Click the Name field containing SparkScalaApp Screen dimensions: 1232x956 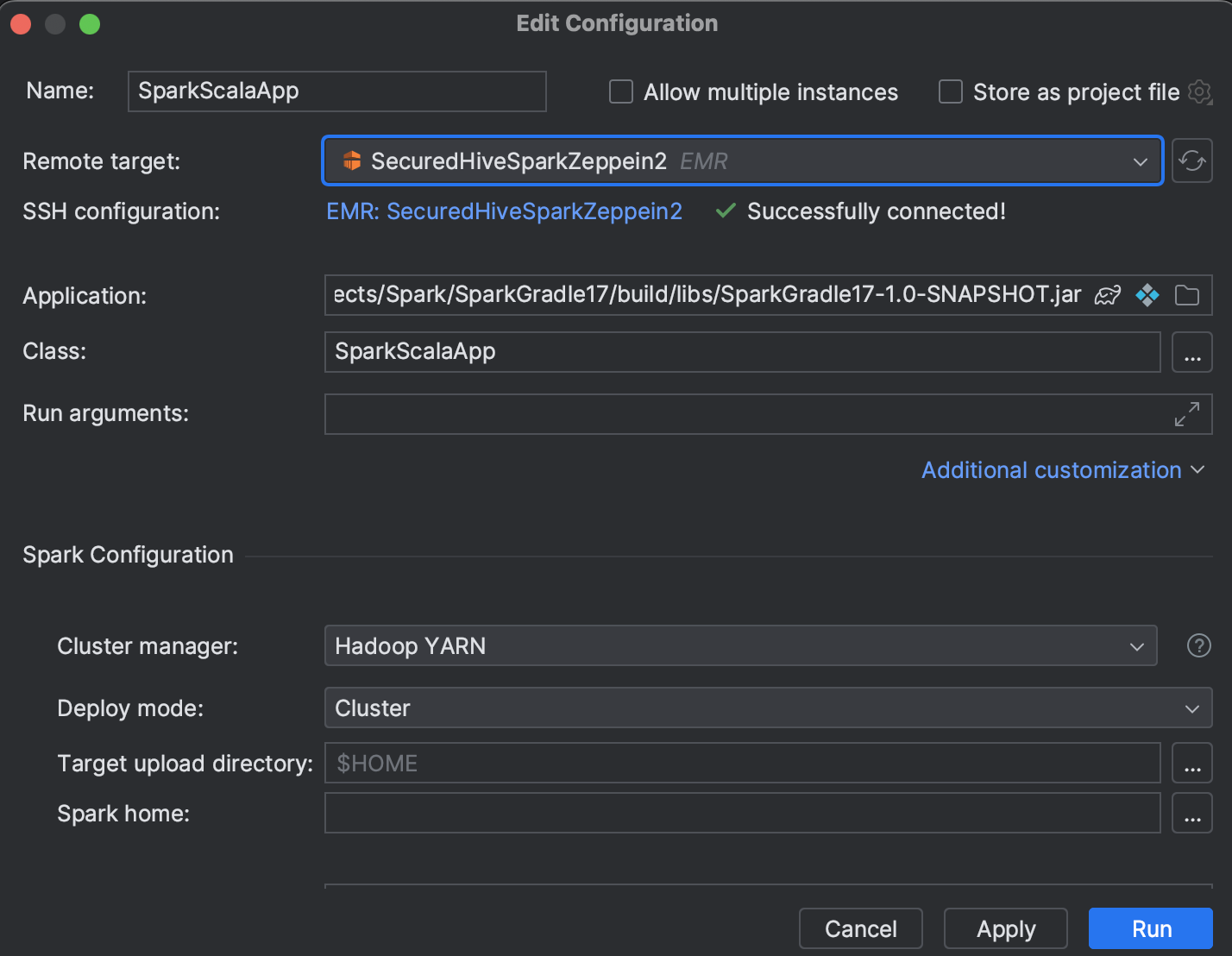click(336, 91)
